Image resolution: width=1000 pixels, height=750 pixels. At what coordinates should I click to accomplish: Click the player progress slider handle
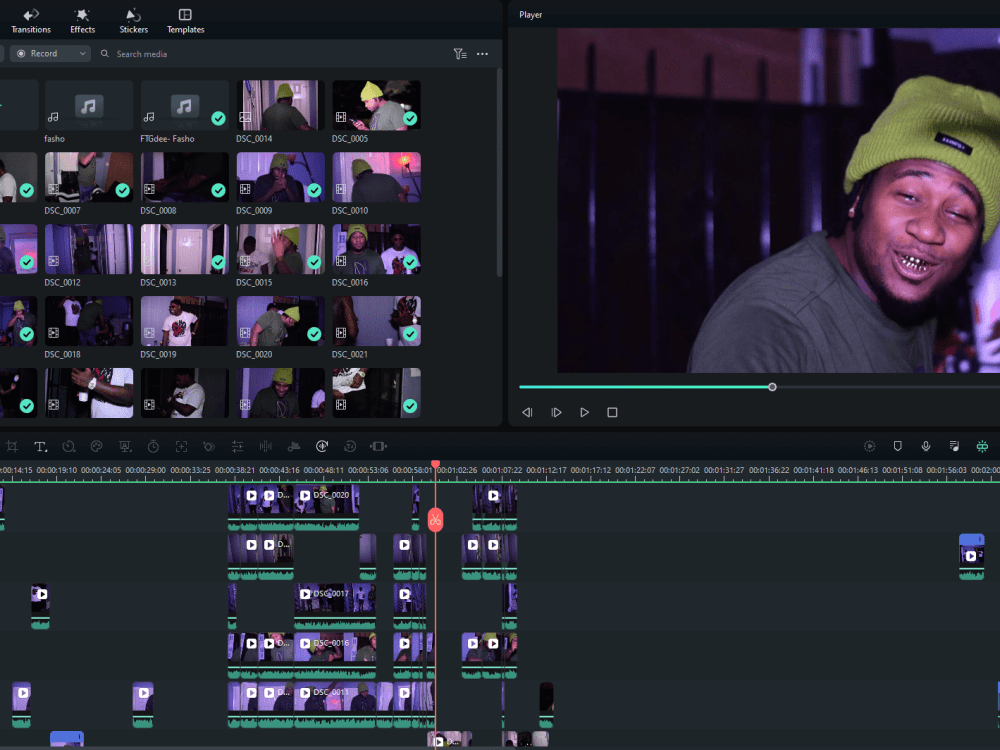tap(772, 387)
